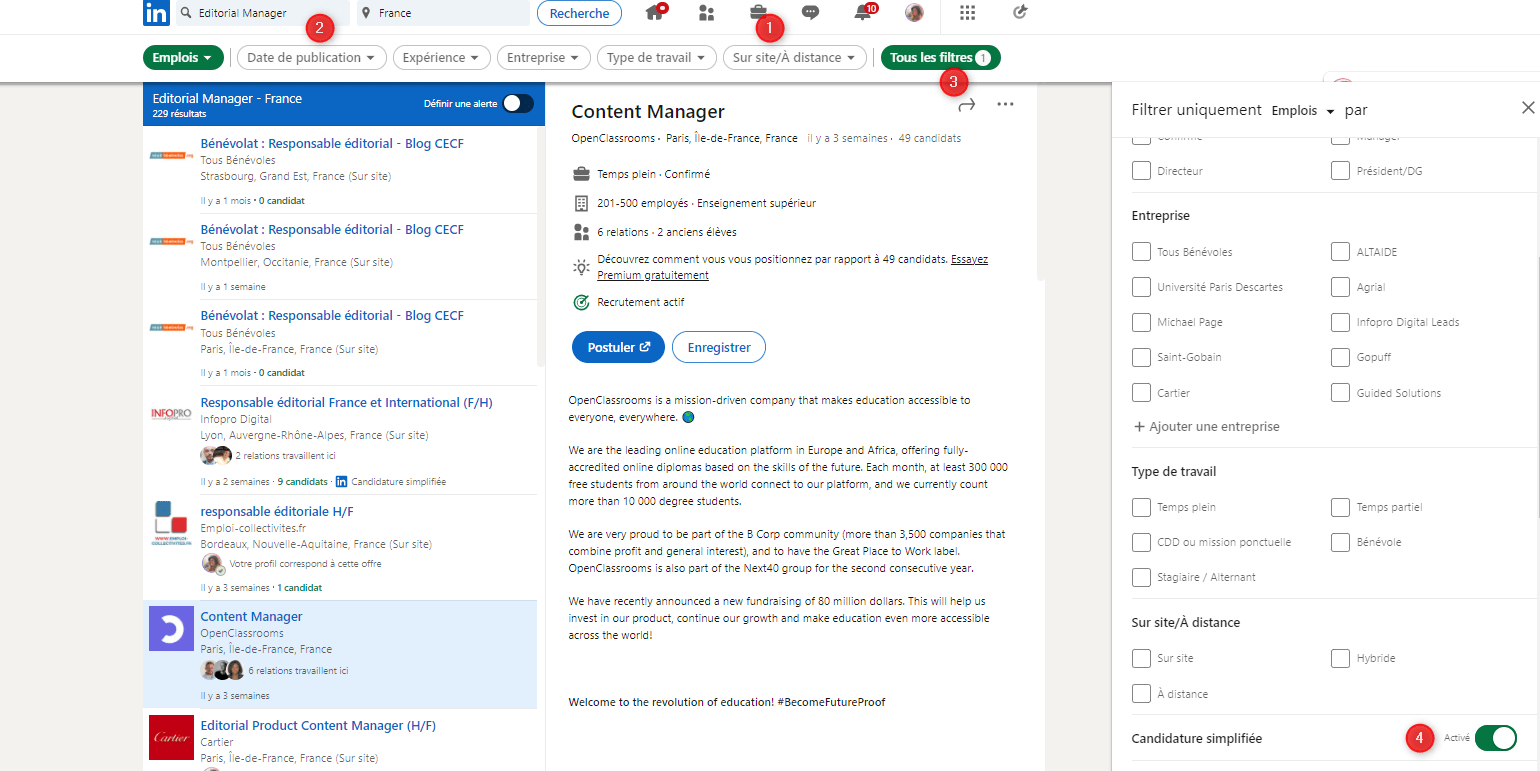
Task: Click the Postuler button
Action: (618, 347)
